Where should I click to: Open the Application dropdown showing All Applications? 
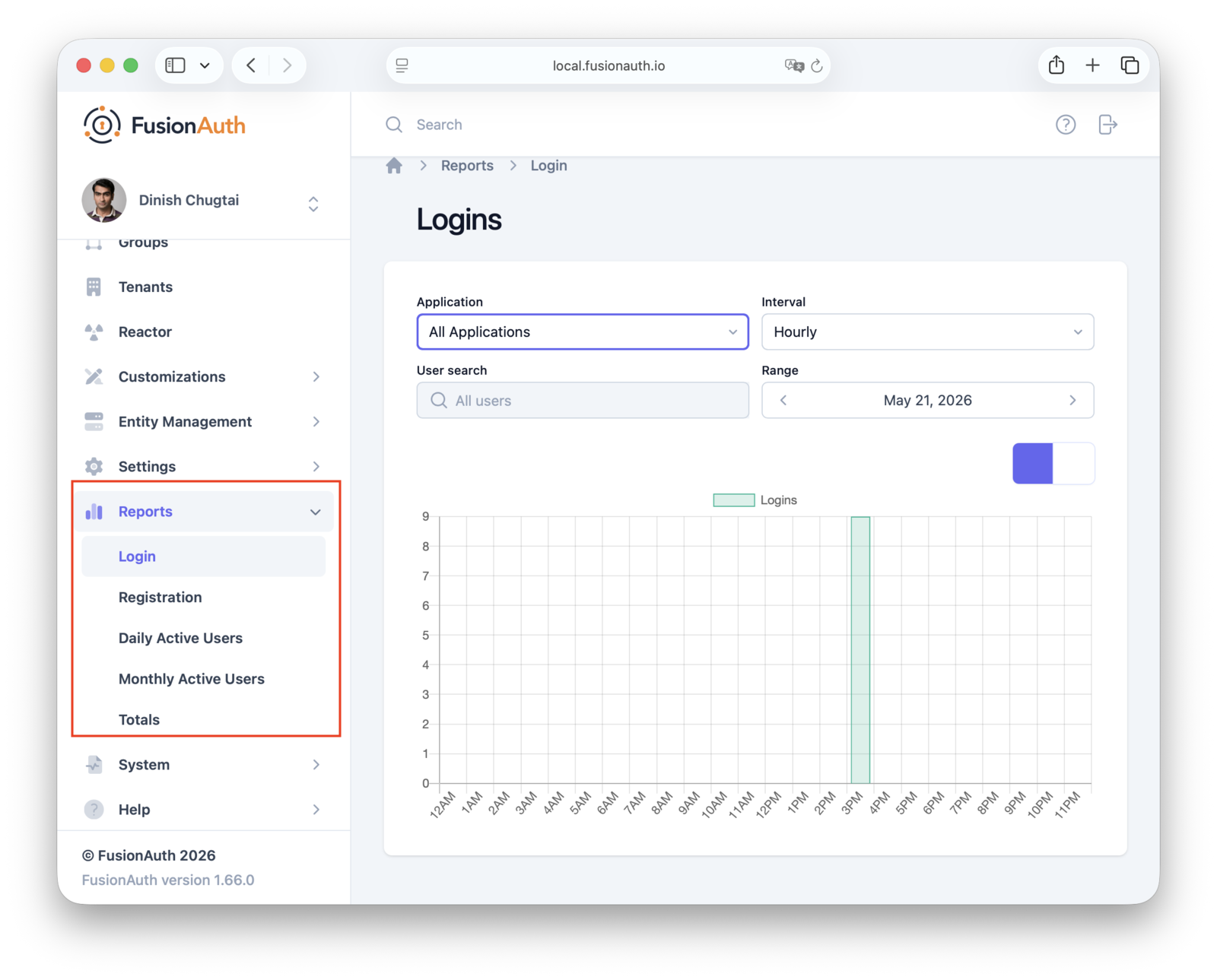point(583,331)
